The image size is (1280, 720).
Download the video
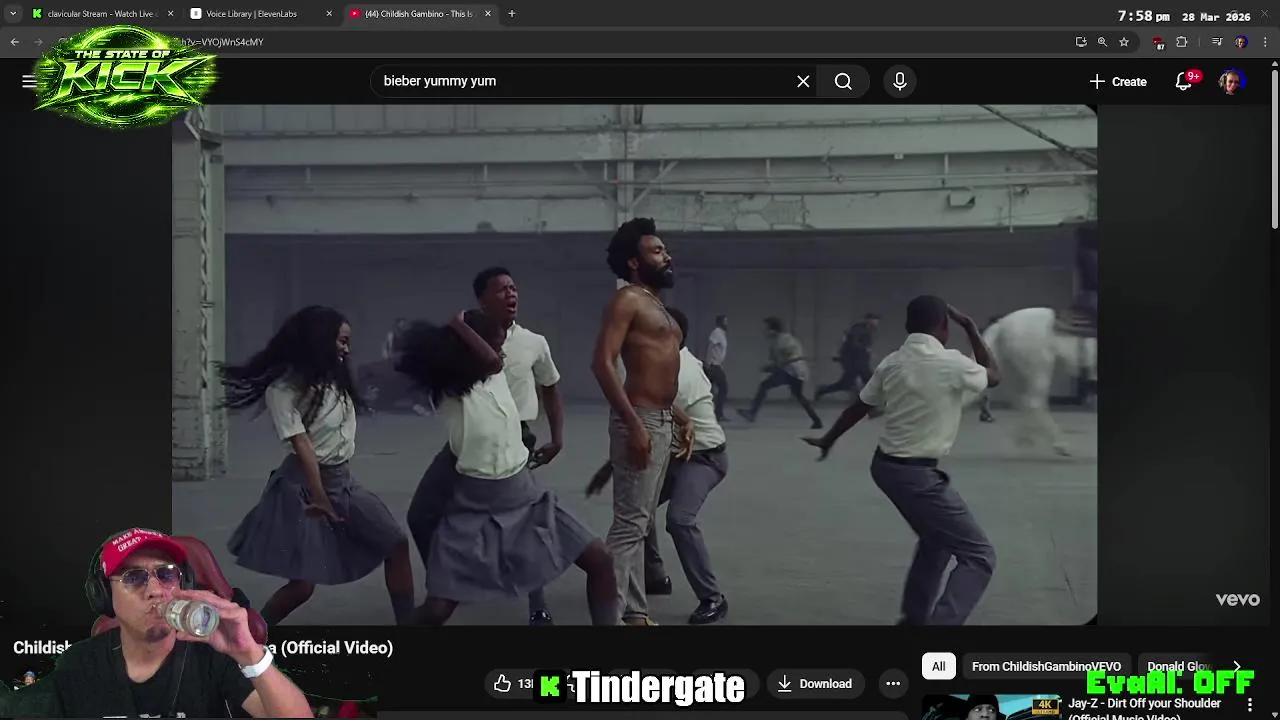pyautogui.click(x=815, y=684)
